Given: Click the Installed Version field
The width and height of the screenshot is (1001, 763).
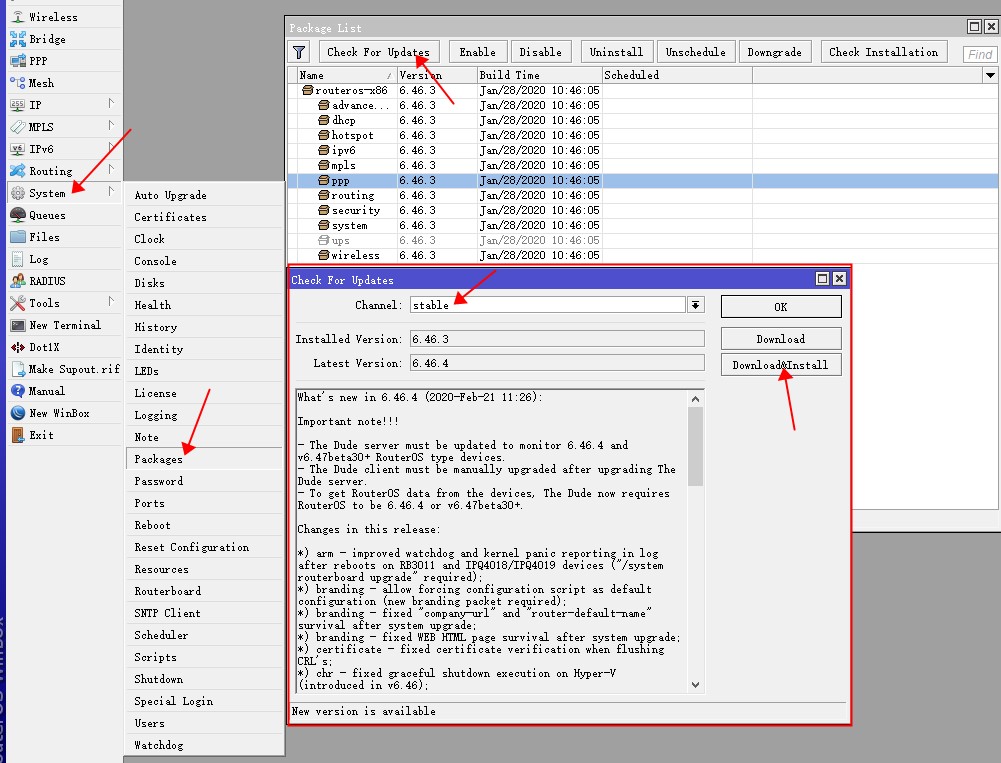Looking at the screenshot, I should click(557, 339).
